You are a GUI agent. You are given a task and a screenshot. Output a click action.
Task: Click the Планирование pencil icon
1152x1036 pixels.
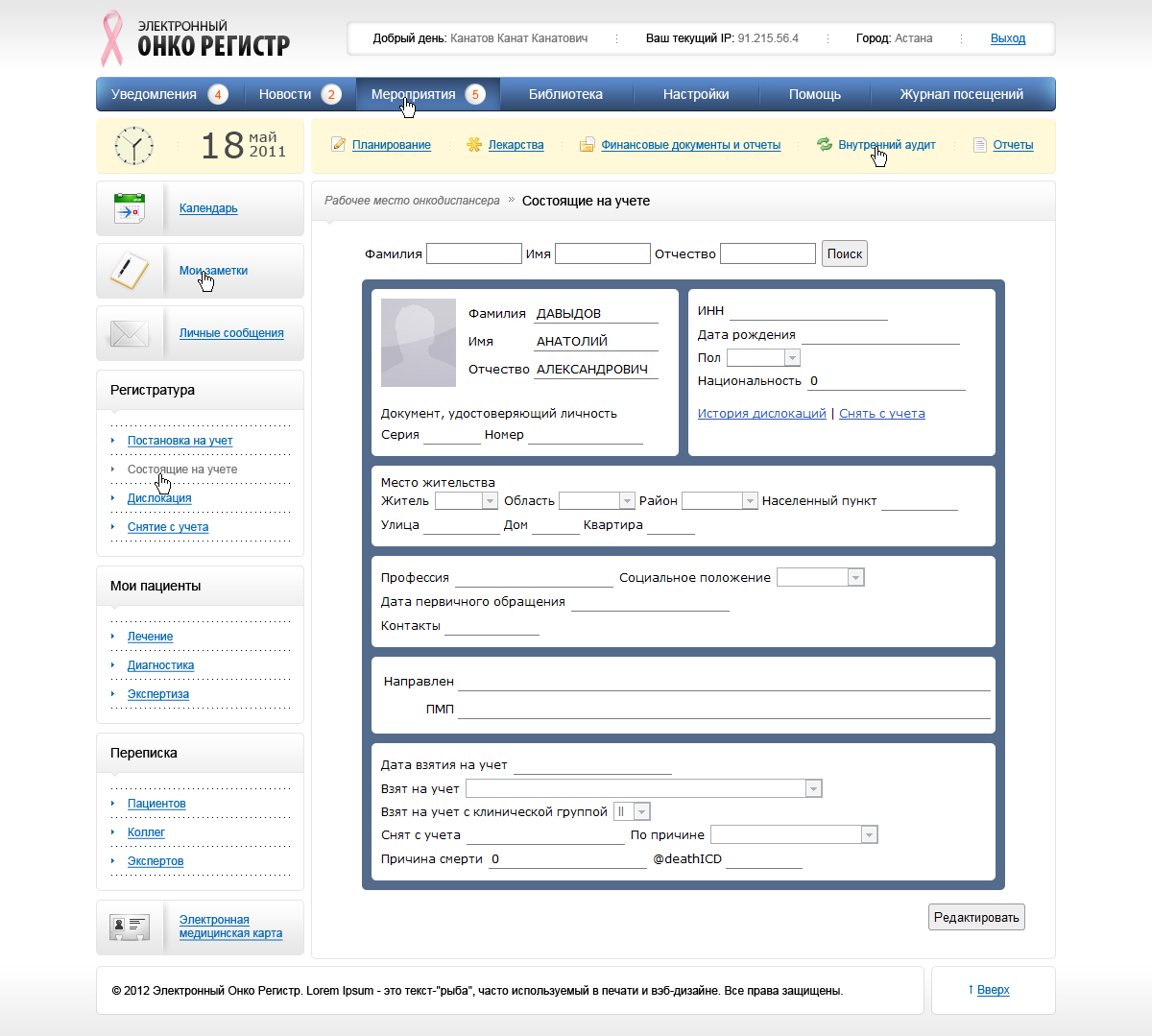(x=338, y=145)
